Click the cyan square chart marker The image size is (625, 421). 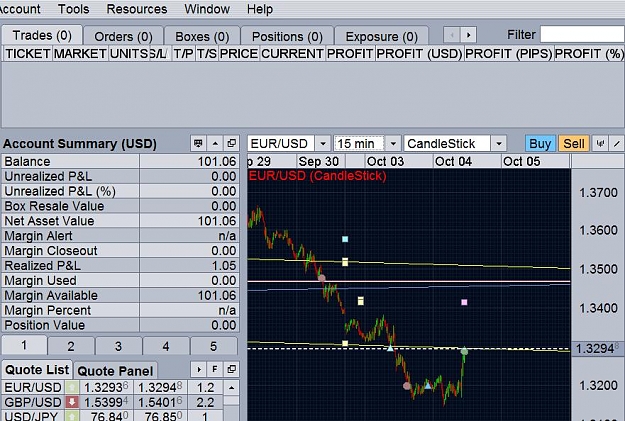coord(345,239)
